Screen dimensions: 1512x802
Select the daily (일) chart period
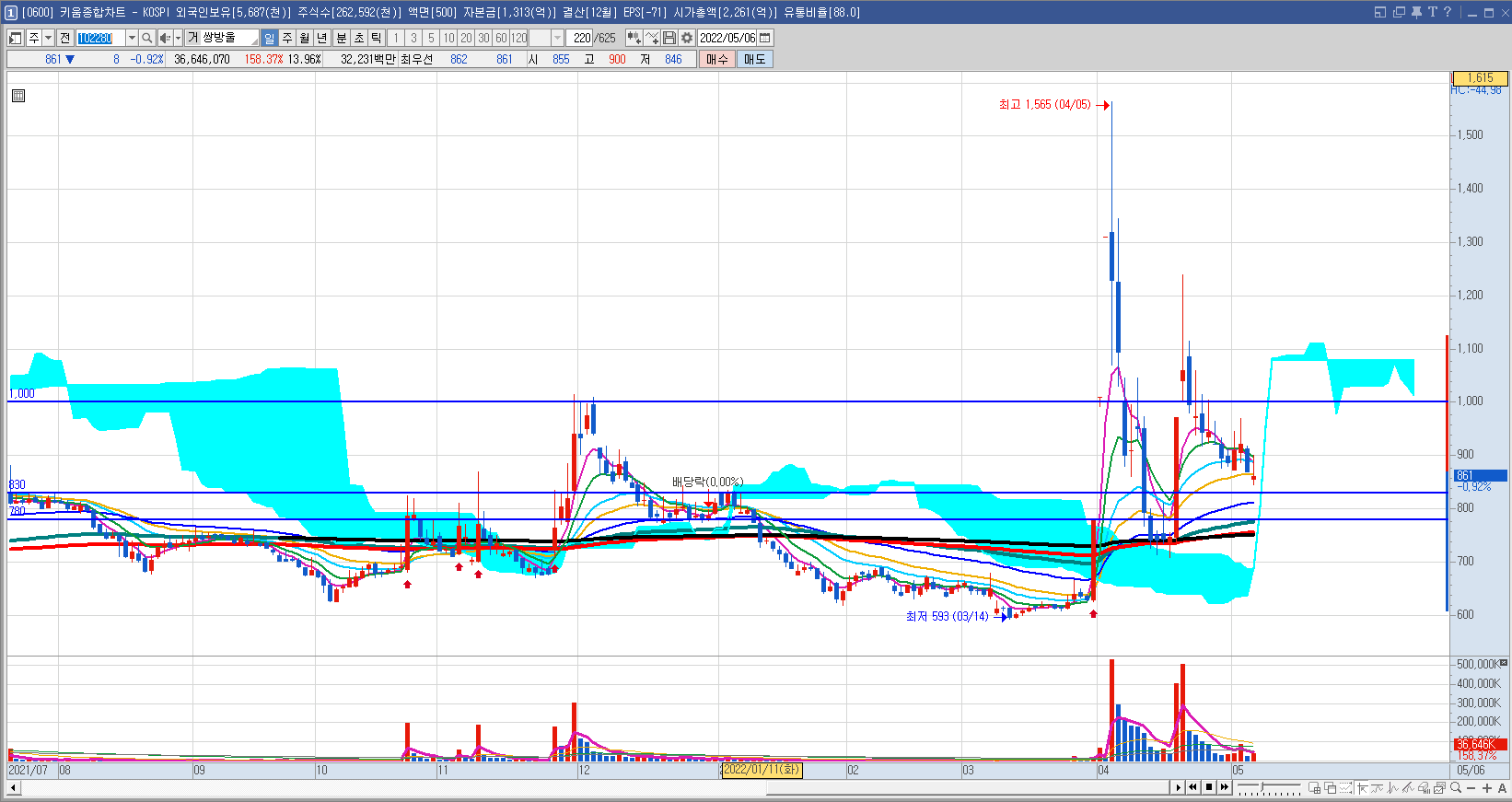coord(269,38)
